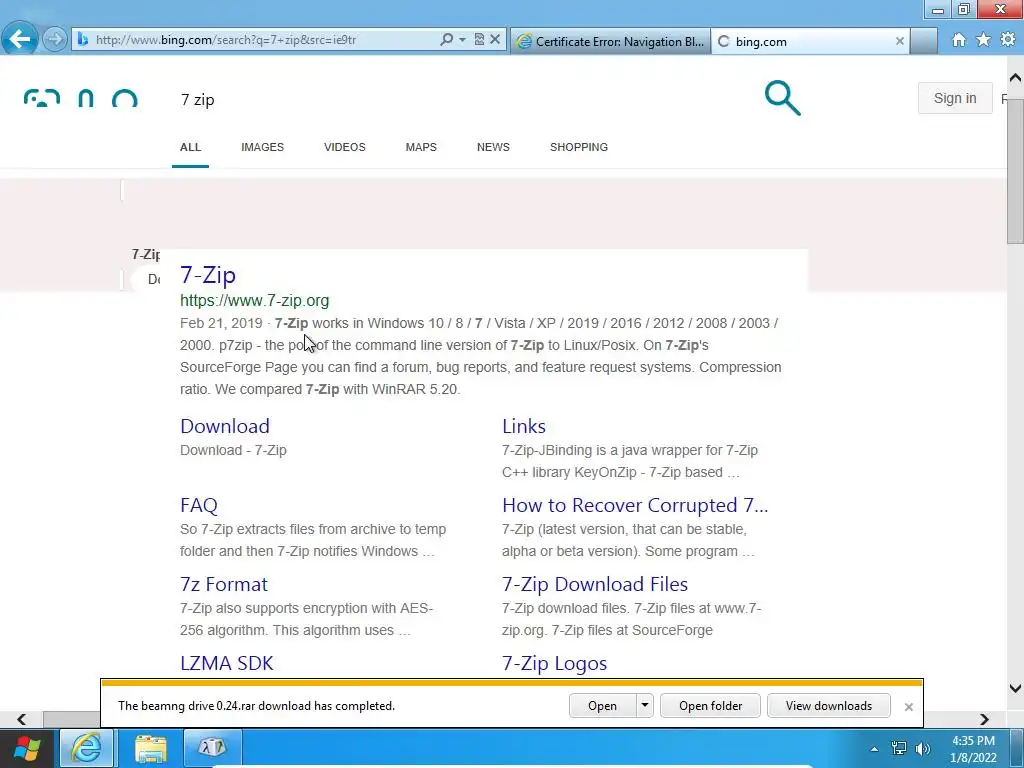1024x768 pixels.
Task: Open the https://www.7-zip.org URL link
Action: click(x=254, y=300)
